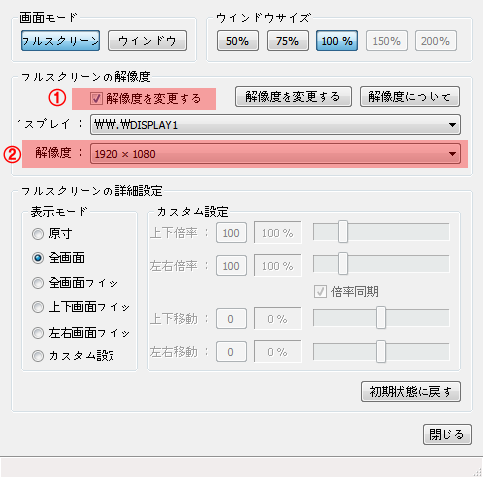Open the 解像度について info button
The width and height of the screenshot is (483, 478).
pos(410,97)
